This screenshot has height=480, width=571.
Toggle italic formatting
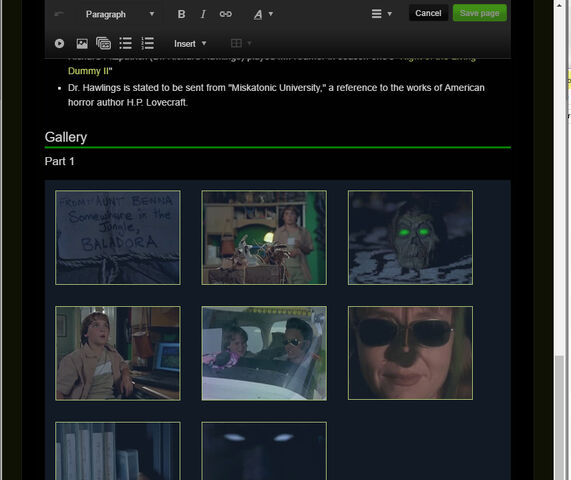[x=203, y=14]
